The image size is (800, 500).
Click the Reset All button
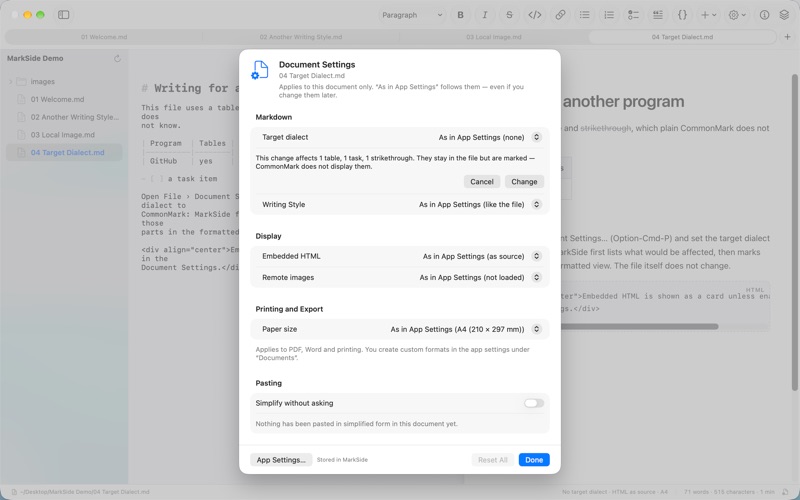492,460
